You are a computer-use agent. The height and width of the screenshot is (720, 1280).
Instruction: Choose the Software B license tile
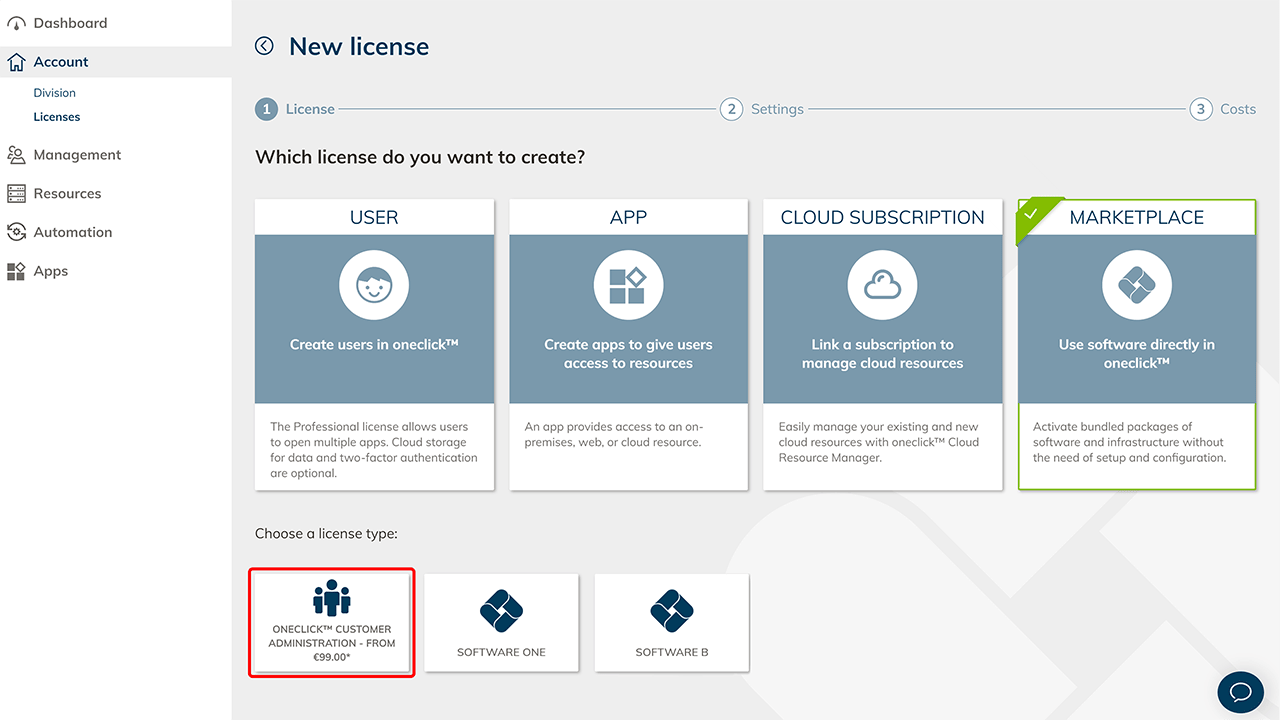(672, 622)
